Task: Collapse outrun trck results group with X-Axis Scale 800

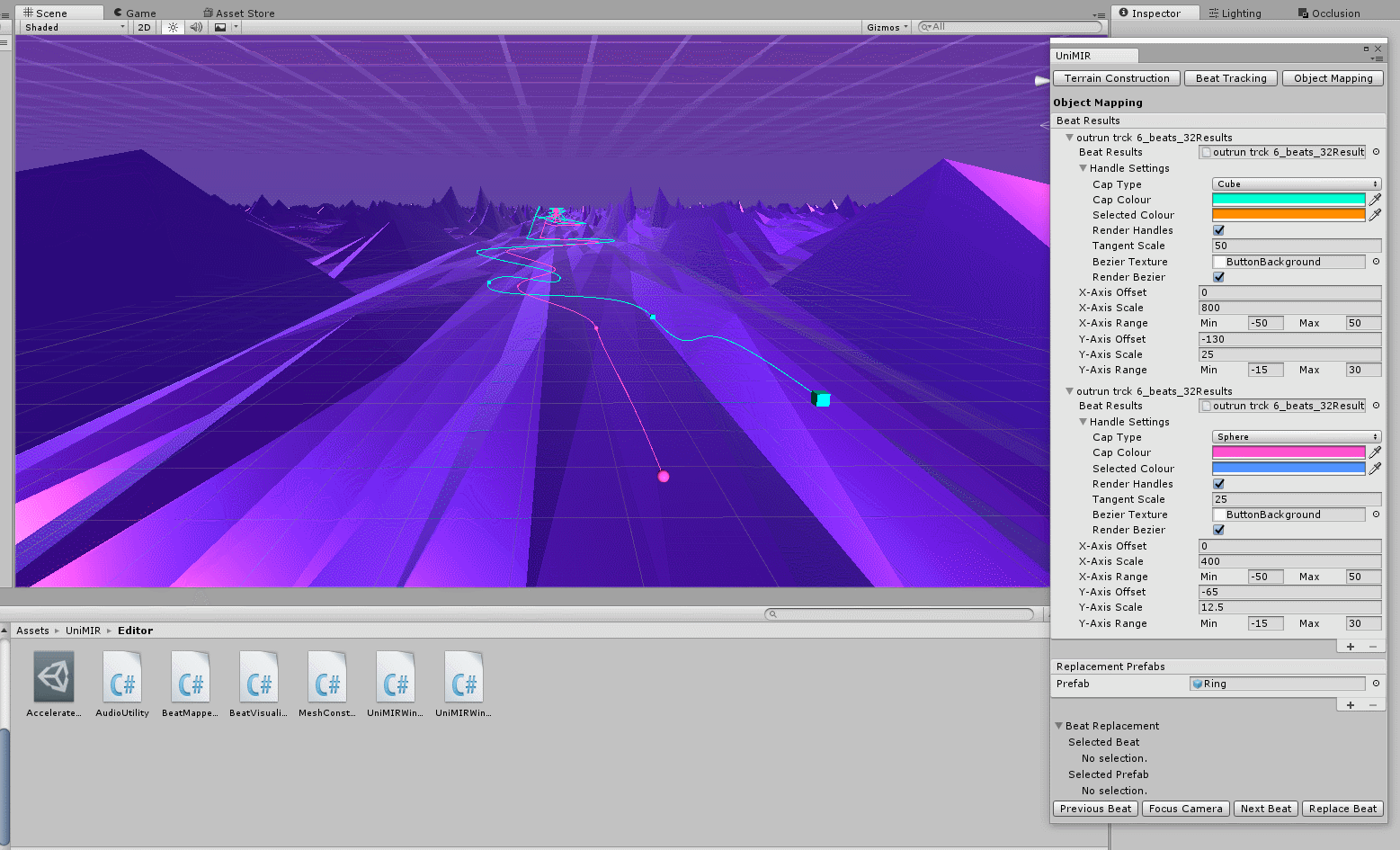Action: [1070, 138]
